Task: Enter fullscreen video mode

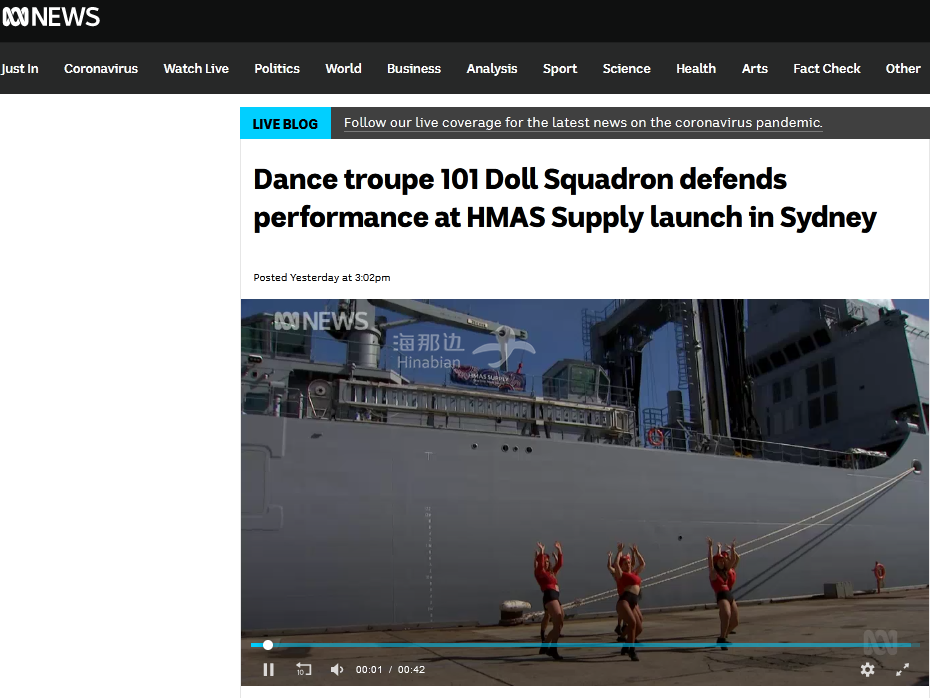Action: [x=902, y=670]
